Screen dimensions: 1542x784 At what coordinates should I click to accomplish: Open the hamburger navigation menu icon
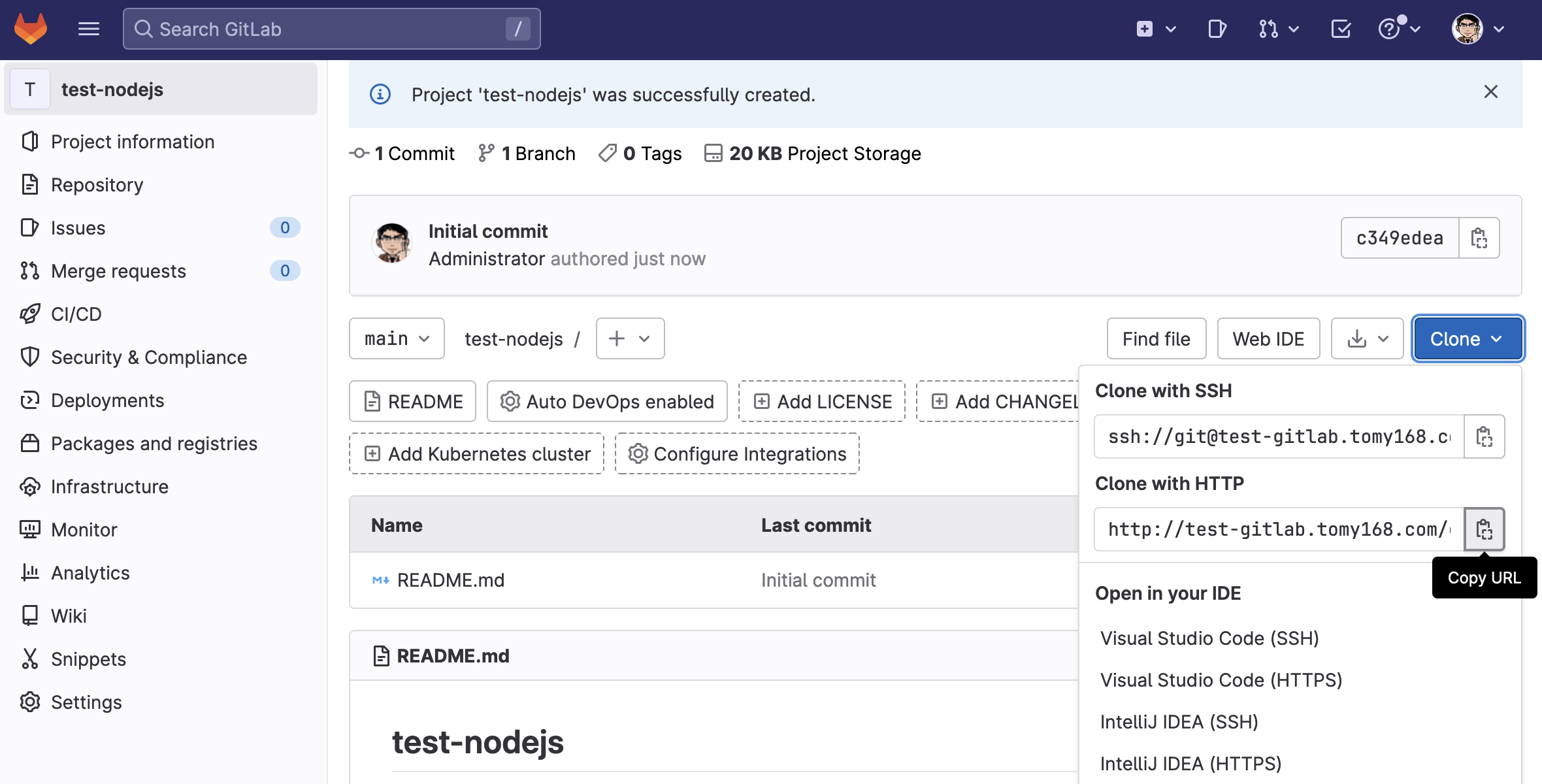[88, 29]
